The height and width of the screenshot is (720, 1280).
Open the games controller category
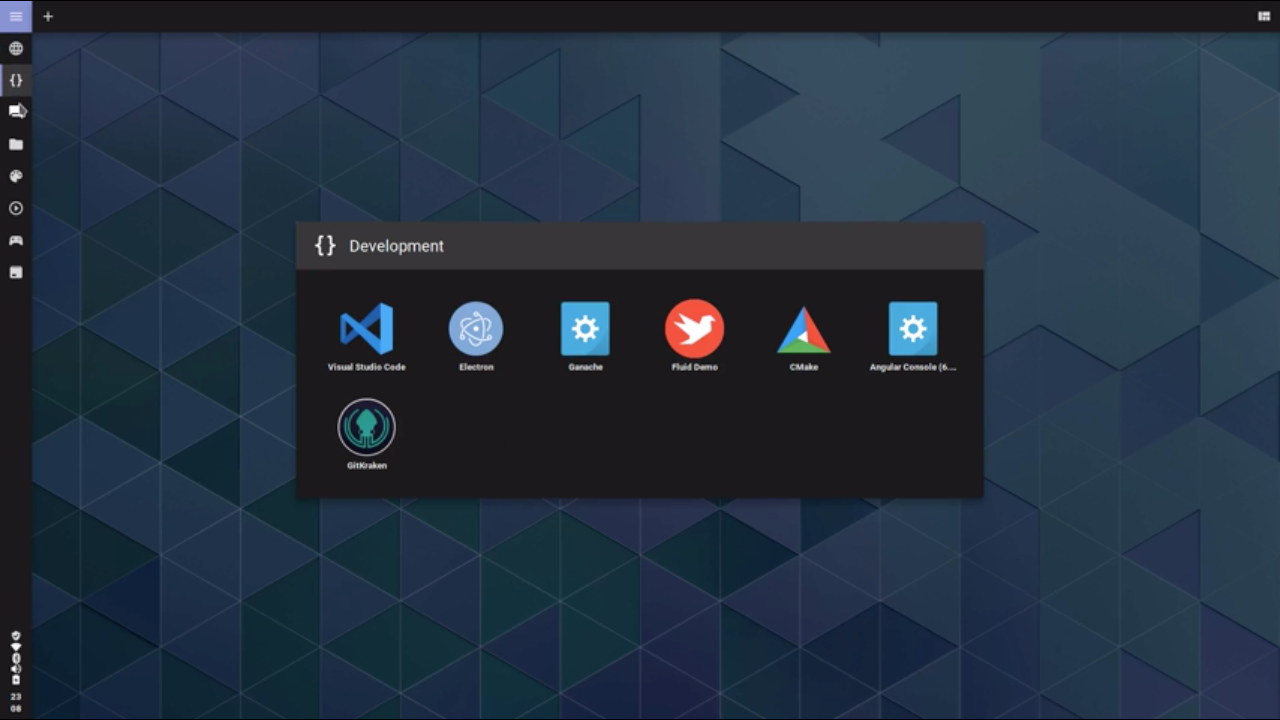click(16, 240)
